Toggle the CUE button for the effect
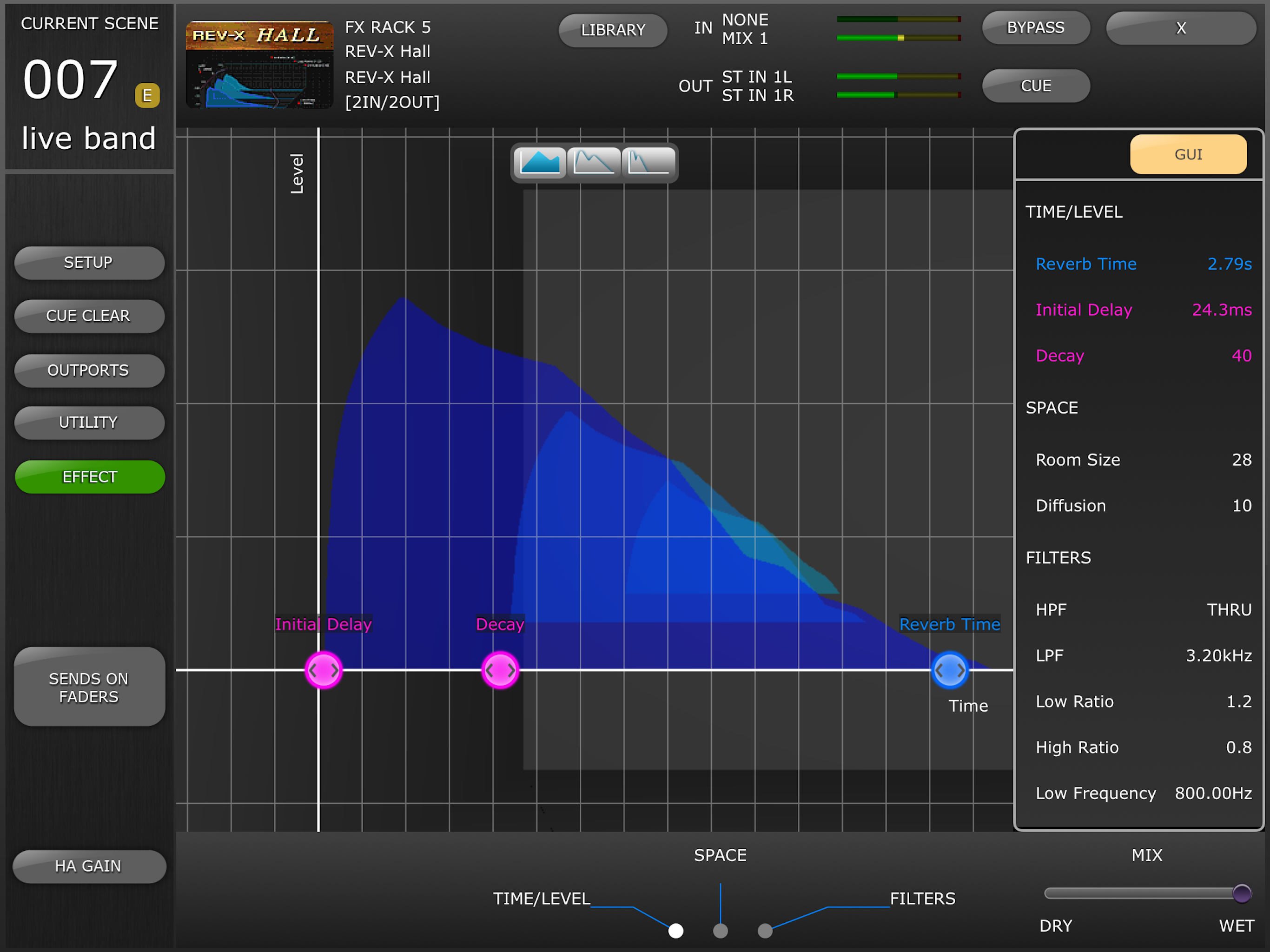Screen dimensions: 1270x952 coord(1036,86)
